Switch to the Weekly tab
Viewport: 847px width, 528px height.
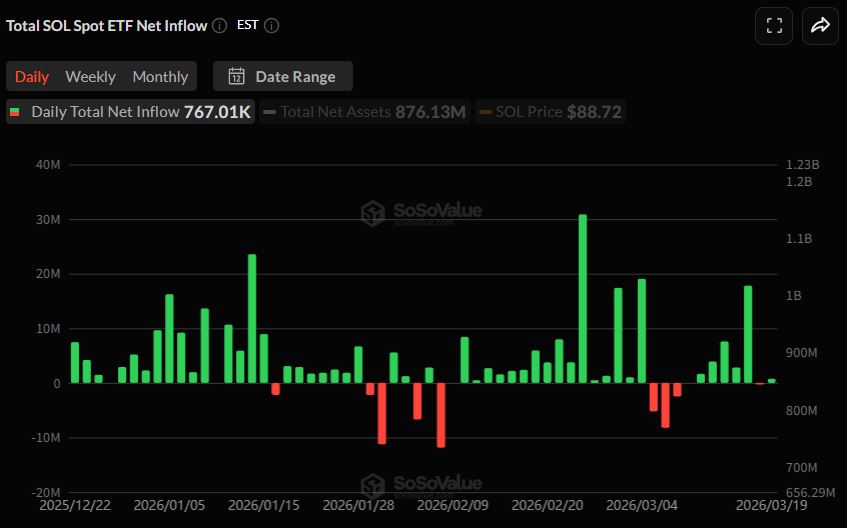91,76
